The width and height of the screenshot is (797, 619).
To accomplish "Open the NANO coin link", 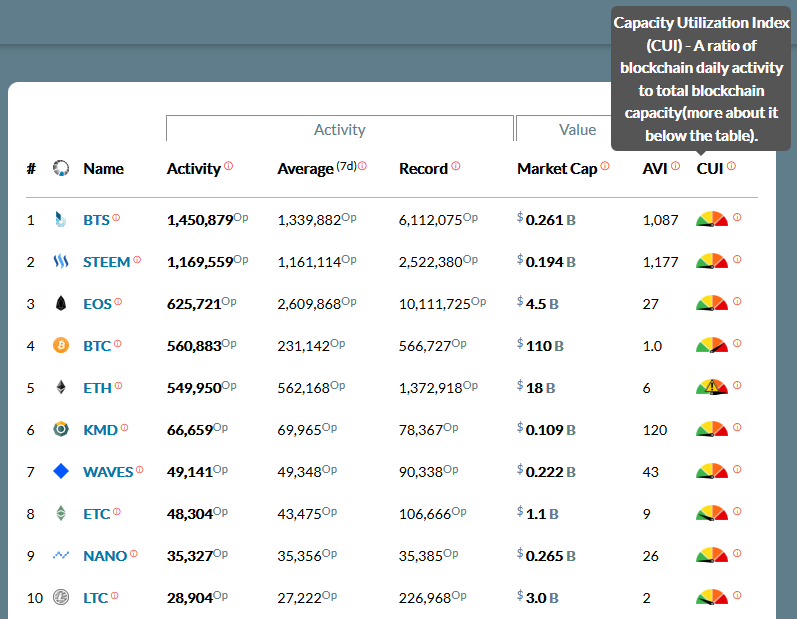I will 105,556.
